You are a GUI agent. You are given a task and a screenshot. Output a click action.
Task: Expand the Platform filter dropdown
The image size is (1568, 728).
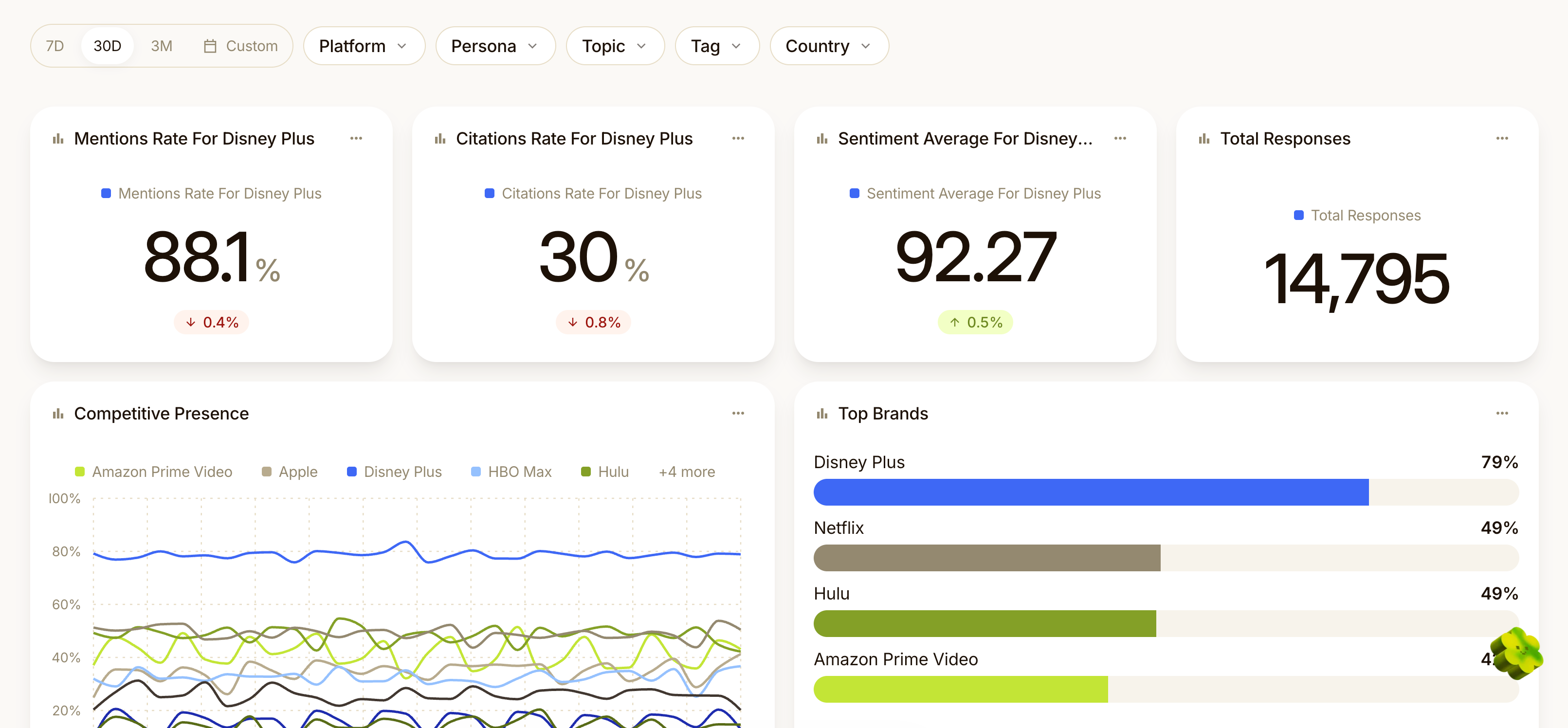click(x=364, y=46)
